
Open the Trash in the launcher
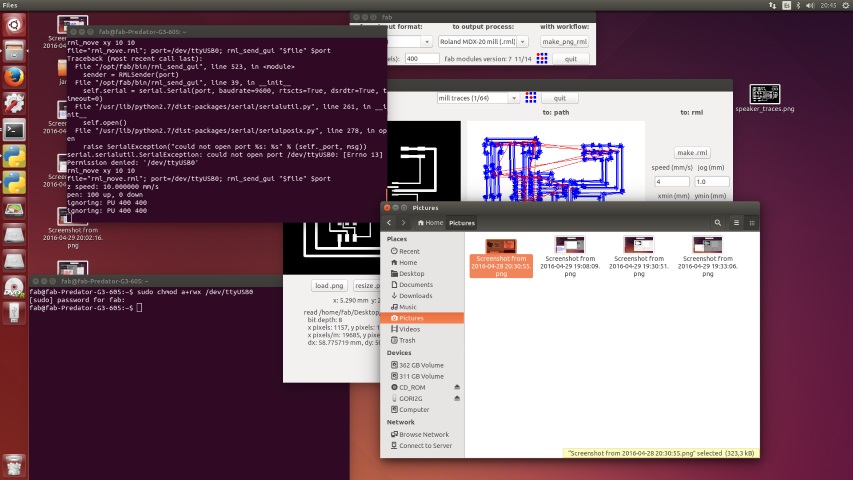tap(14, 465)
